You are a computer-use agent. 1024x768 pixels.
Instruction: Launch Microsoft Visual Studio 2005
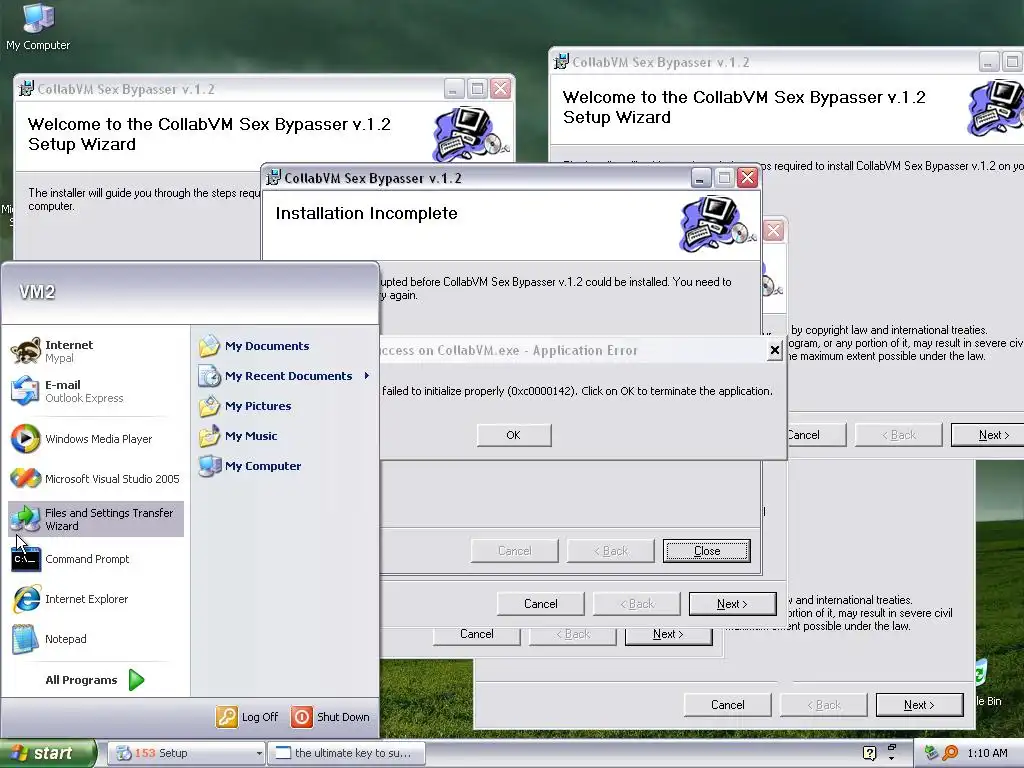click(x=96, y=479)
